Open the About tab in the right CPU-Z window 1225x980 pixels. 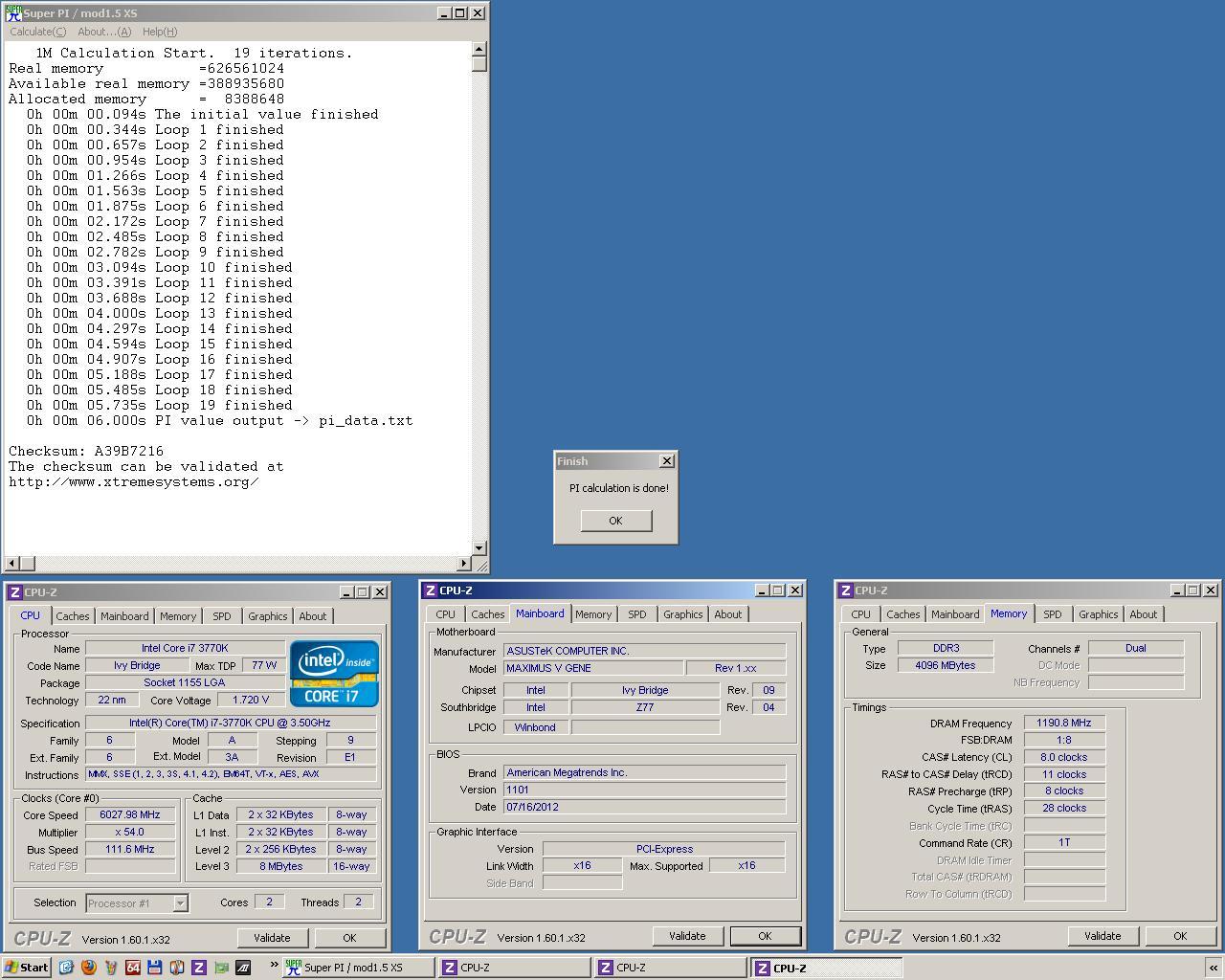tap(1143, 614)
